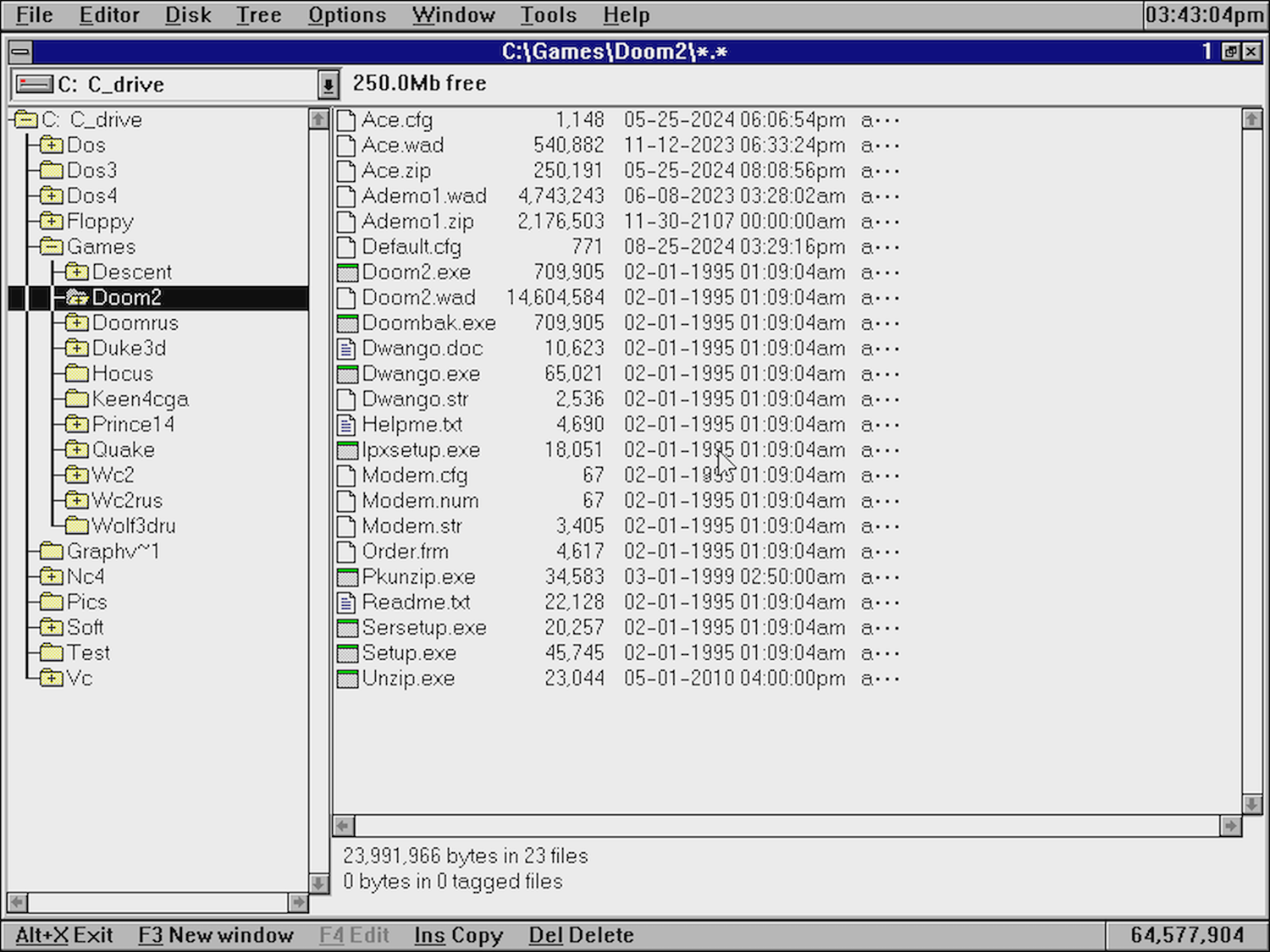The width and height of the screenshot is (1270, 952).
Task: Click left arrow of tree horizontal scrollbar
Action: click(17, 902)
